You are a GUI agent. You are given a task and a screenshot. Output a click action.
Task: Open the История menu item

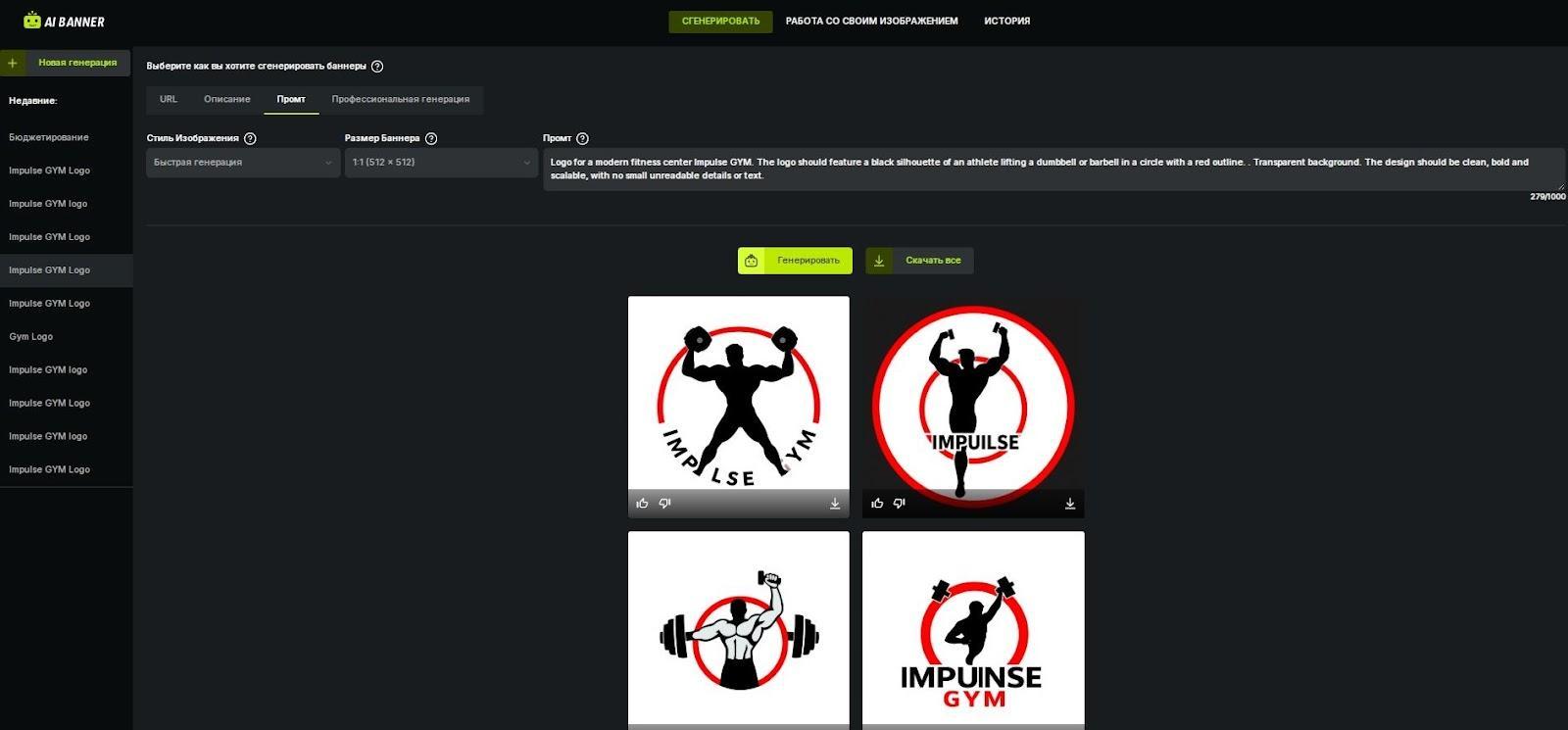click(1006, 21)
